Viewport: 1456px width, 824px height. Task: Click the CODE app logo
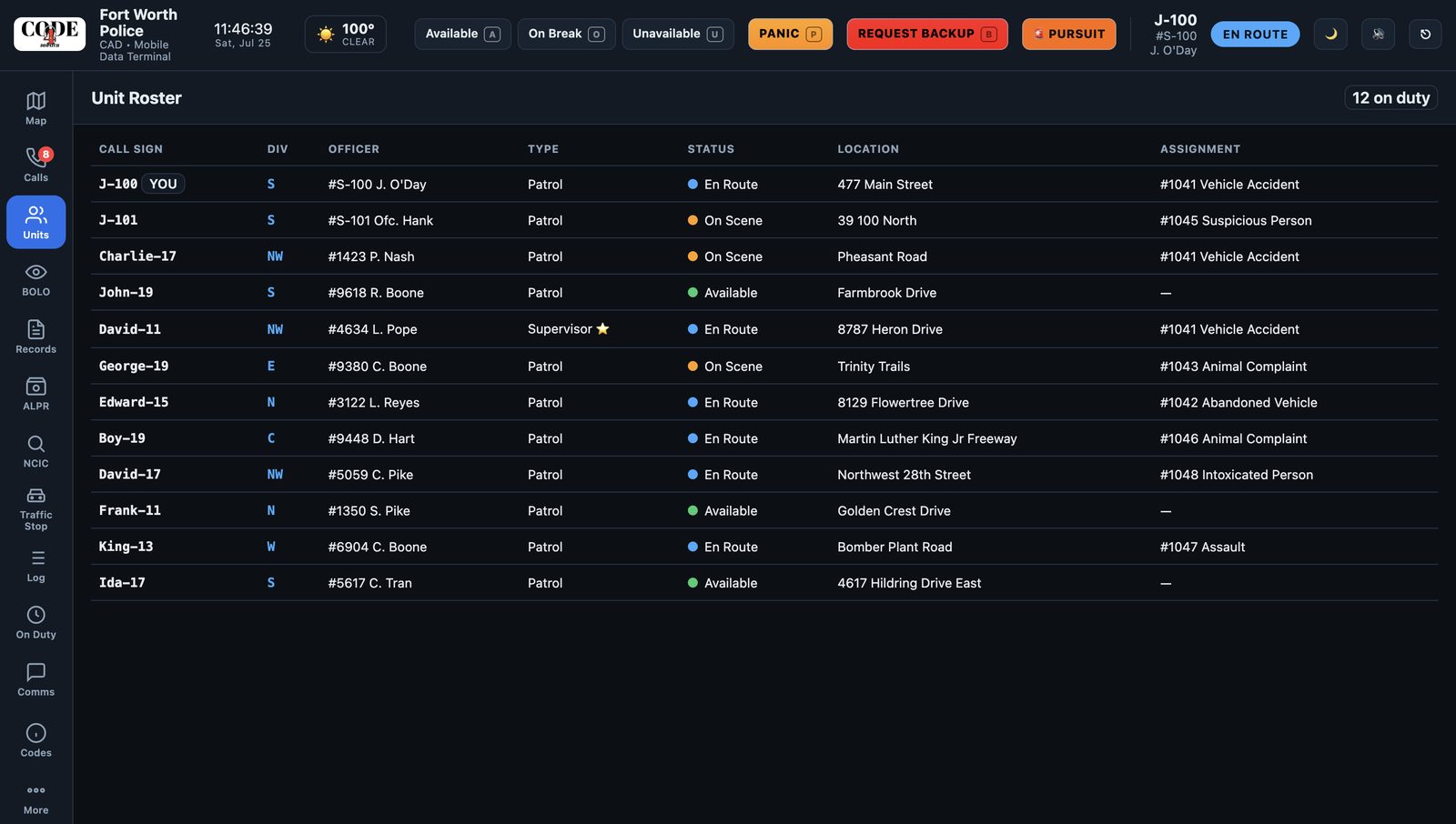[x=50, y=34]
